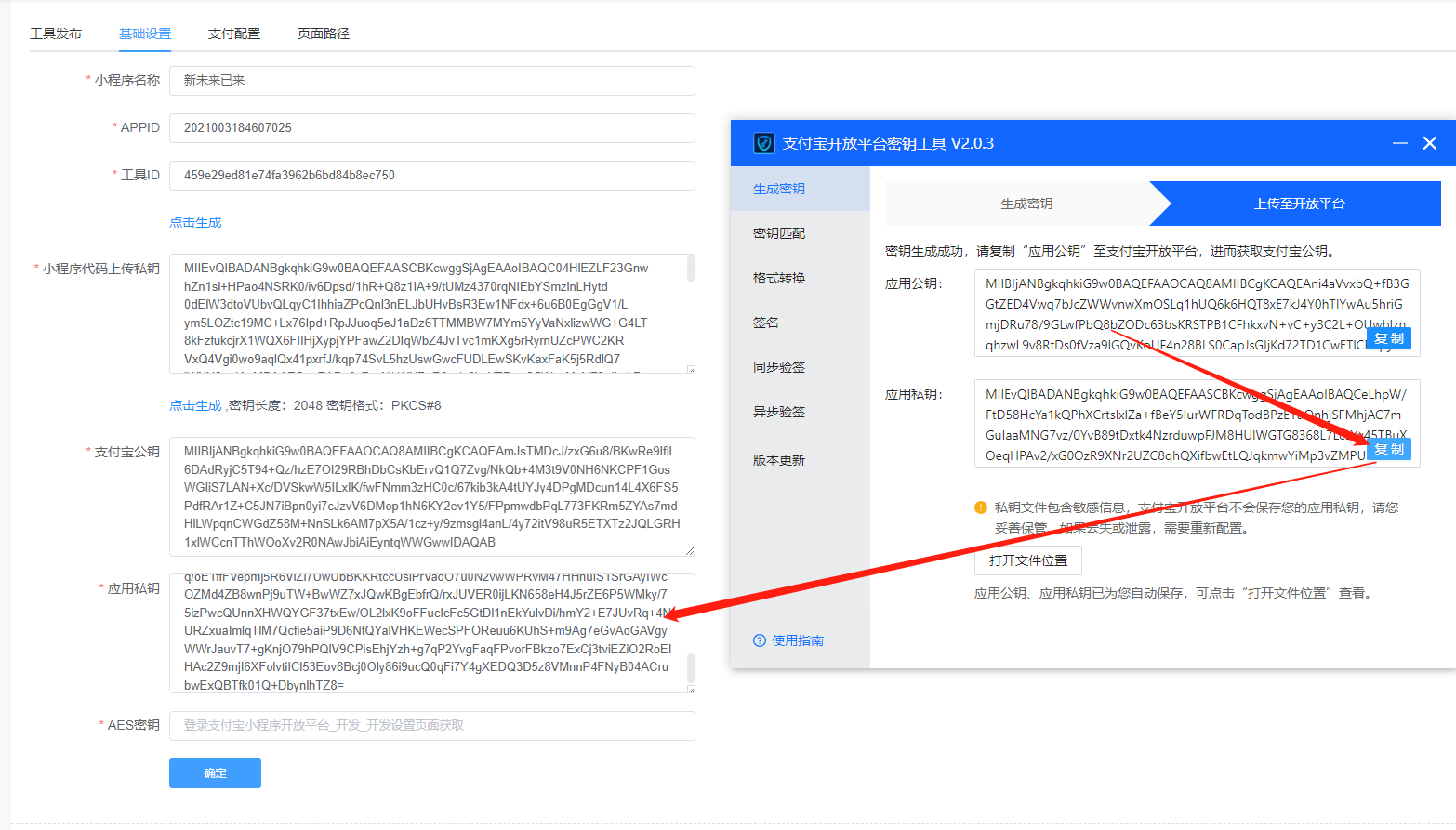Open 密钥匹配 in the key tool sidebar
This screenshot has width=1456, height=830.
click(801, 233)
